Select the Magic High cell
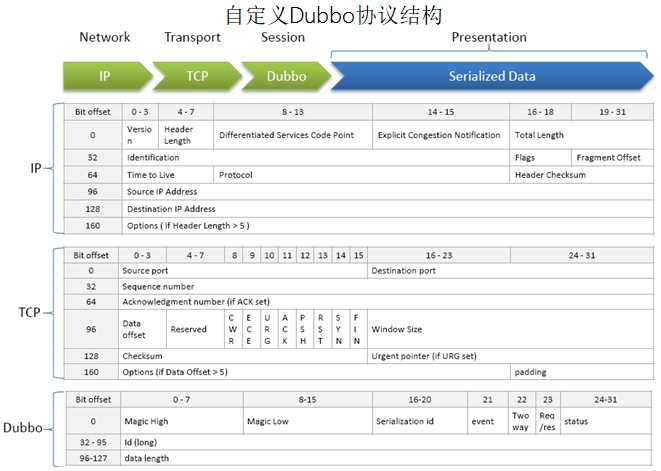The image size is (661, 471). pos(182,421)
